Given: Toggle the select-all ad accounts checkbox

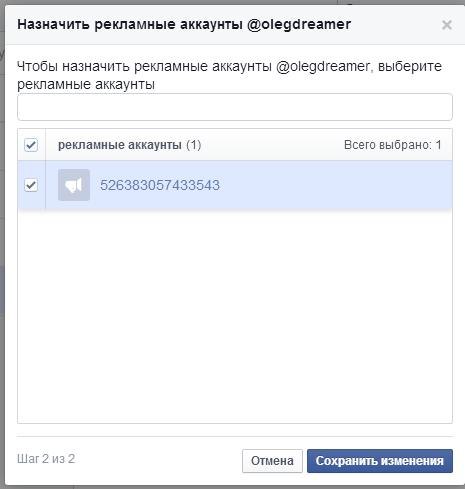Looking at the screenshot, I should coord(31,145).
